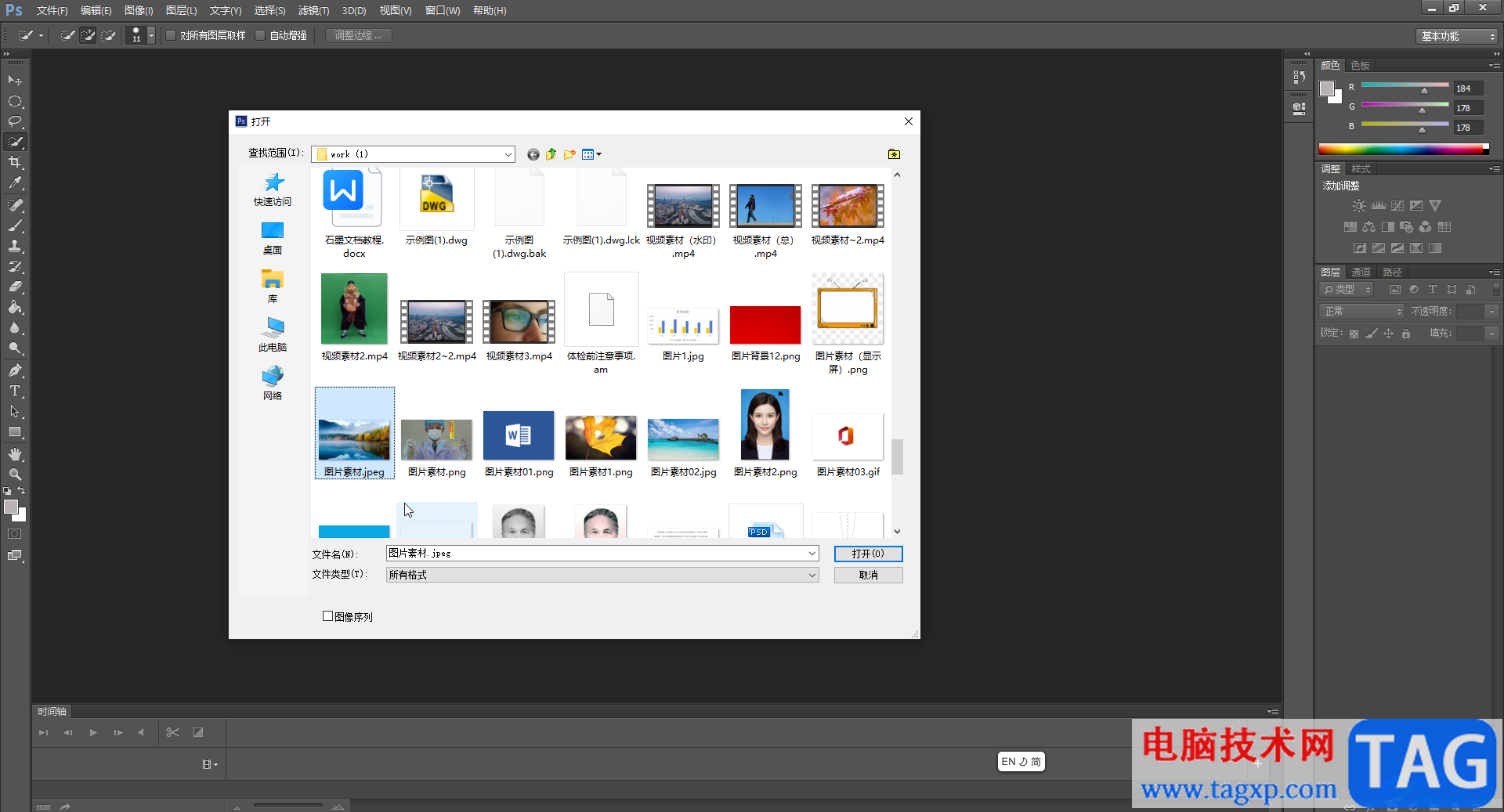Select the Brush tool
1504x812 pixels.
click(x=15, y=226)
